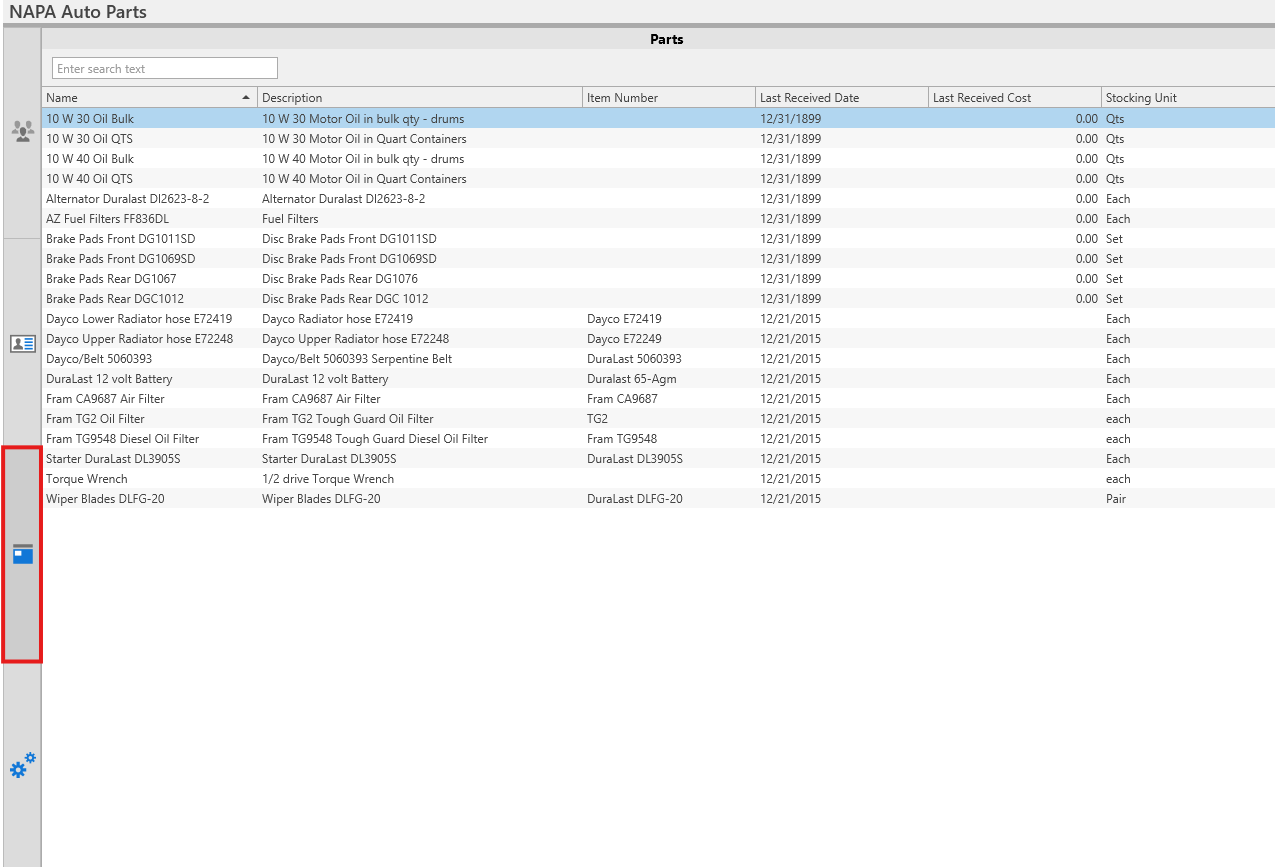Open the settings gears icon
Viewport: 1275px width, 867px height.
tap(22, 766)
